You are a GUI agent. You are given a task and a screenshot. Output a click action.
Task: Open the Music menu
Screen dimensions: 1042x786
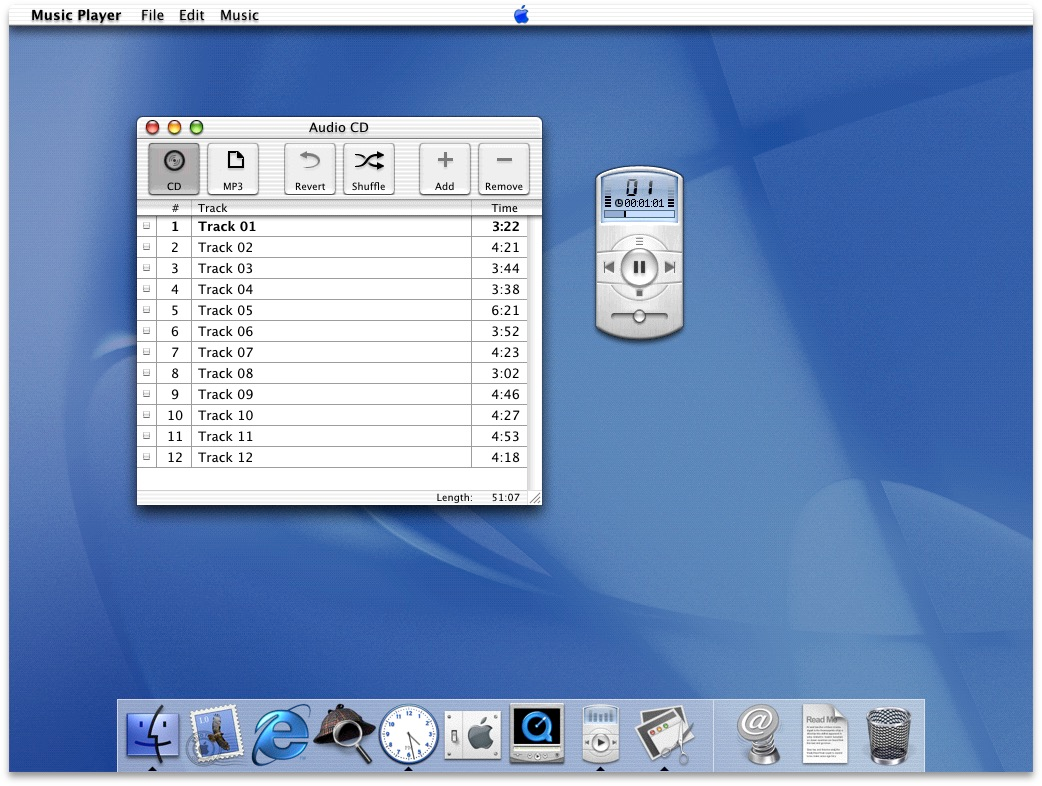pos(239,15)
